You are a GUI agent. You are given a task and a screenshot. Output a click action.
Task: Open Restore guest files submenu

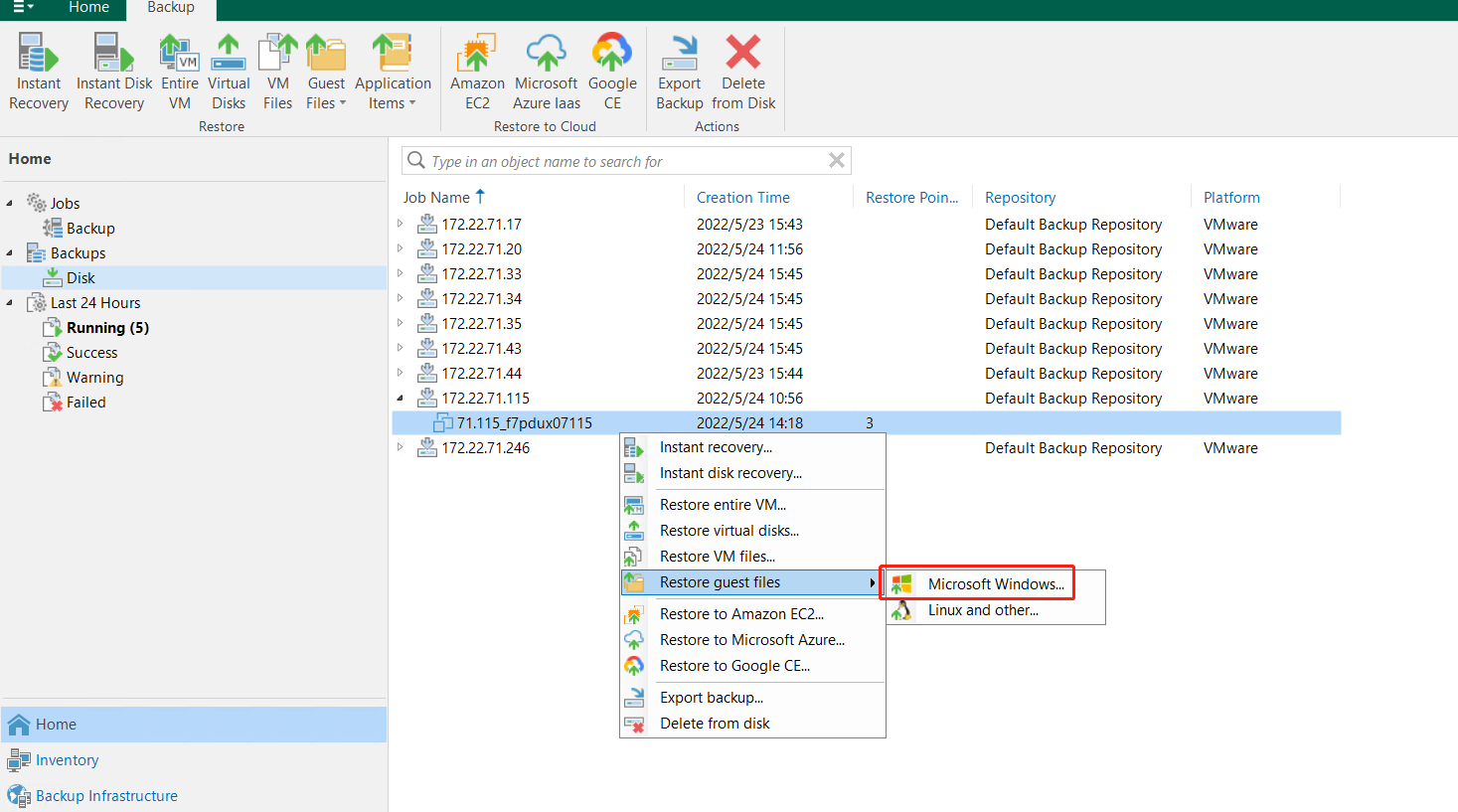[x=752, y=582]
